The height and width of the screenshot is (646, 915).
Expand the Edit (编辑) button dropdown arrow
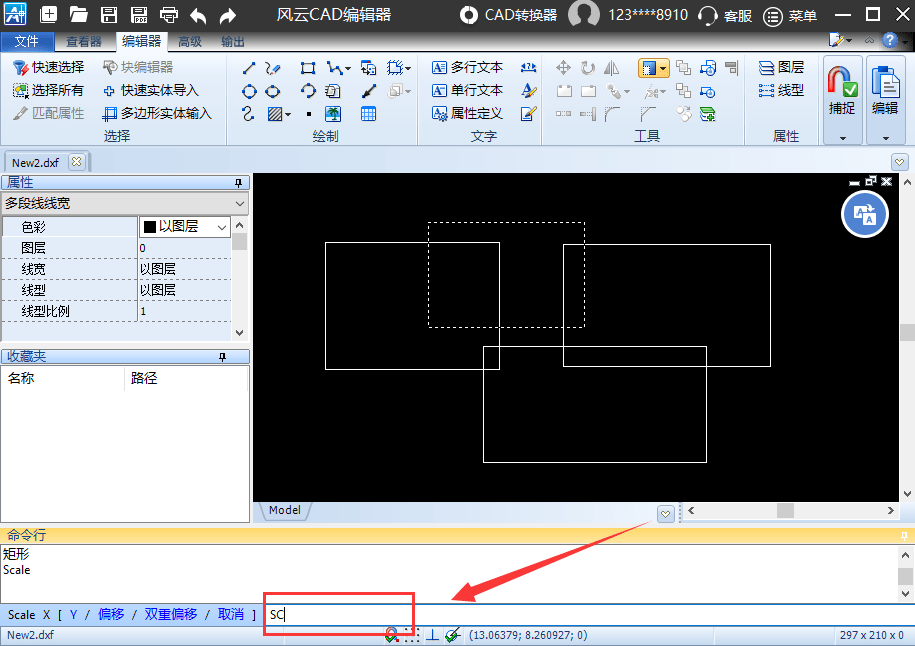[x=885, y=138]
